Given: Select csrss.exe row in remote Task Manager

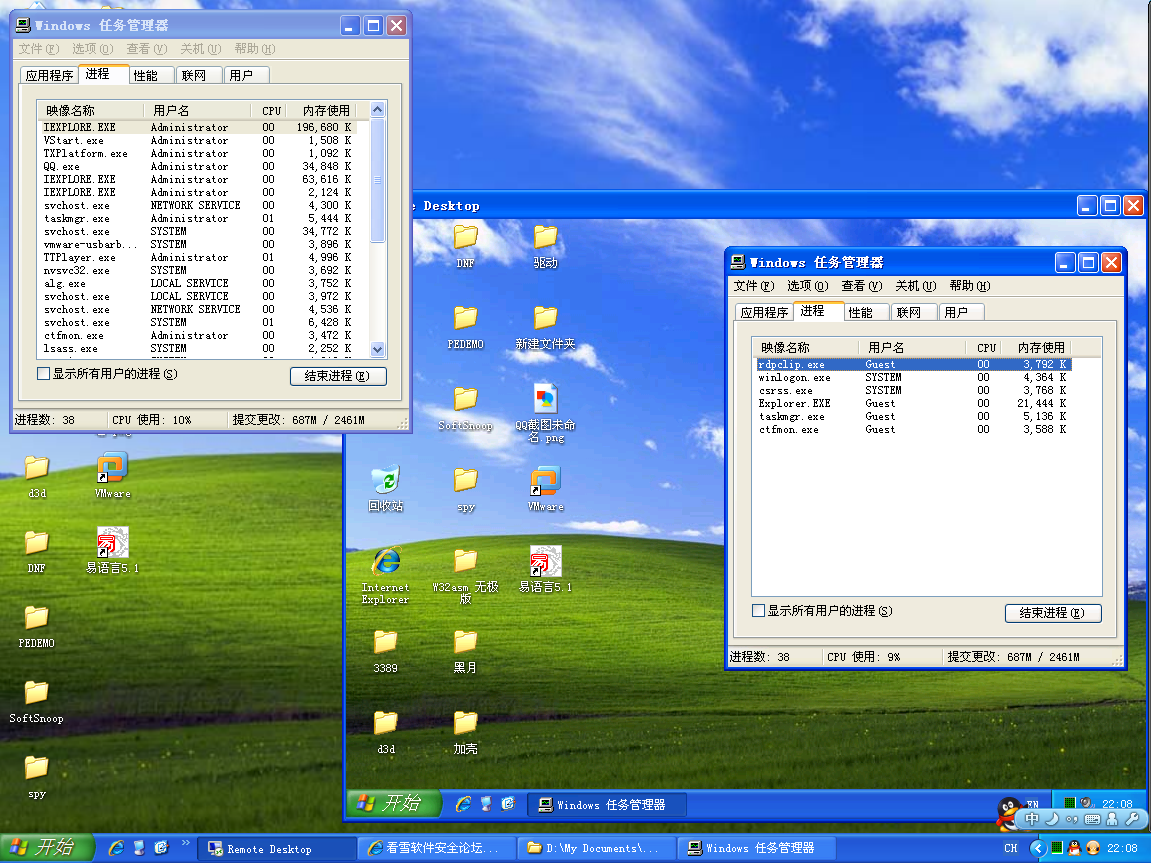Looking at the screenshot, I should [913, 390].
